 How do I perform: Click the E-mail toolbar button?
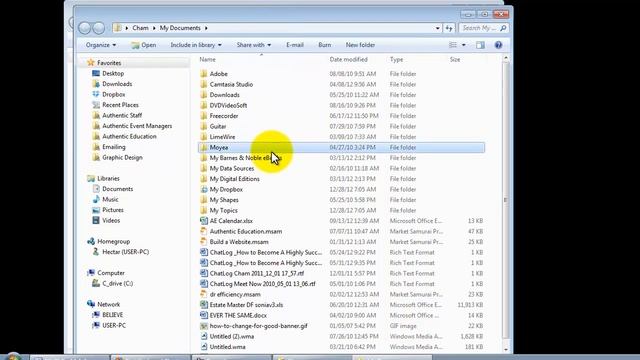pyautogui.click(x=295, y=45)
